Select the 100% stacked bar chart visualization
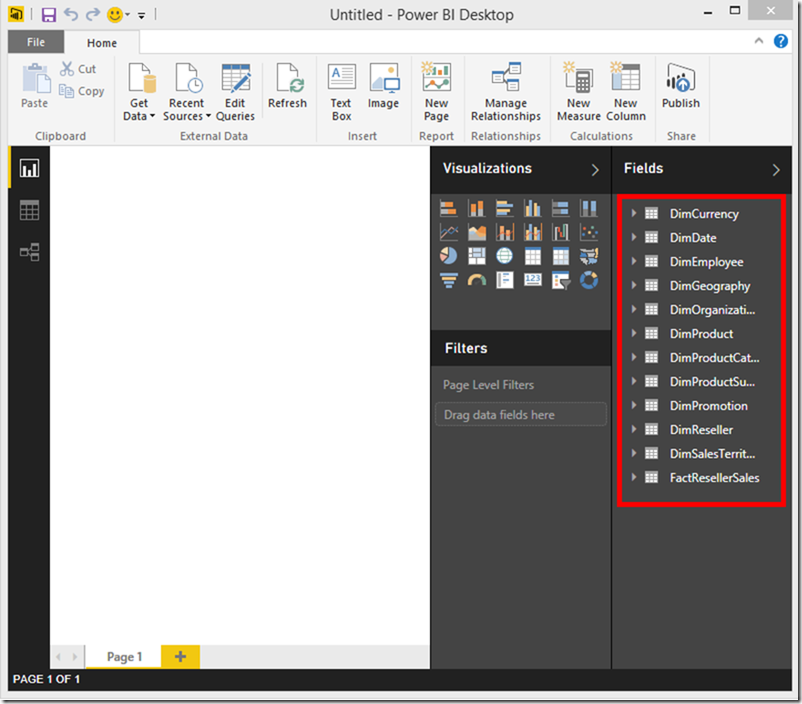 (561, 208)
